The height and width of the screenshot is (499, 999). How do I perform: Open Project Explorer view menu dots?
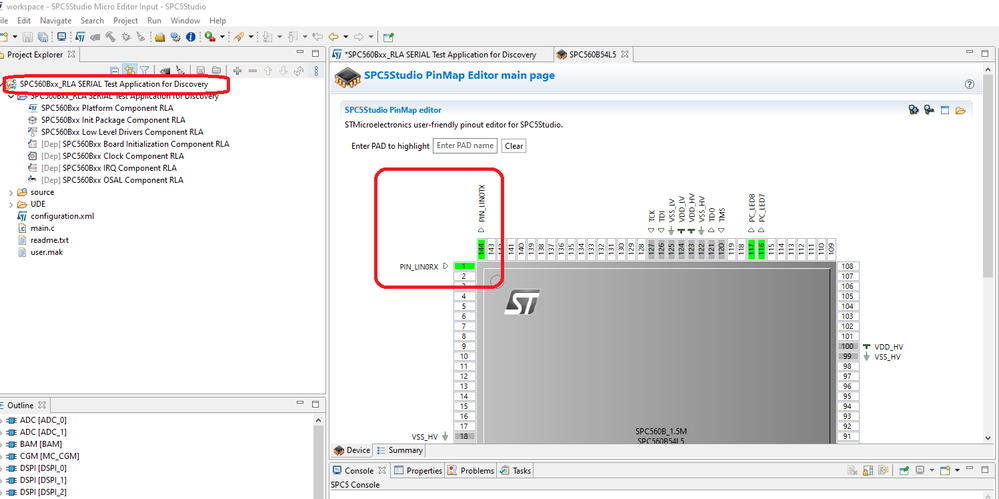[x=316, y=71]
